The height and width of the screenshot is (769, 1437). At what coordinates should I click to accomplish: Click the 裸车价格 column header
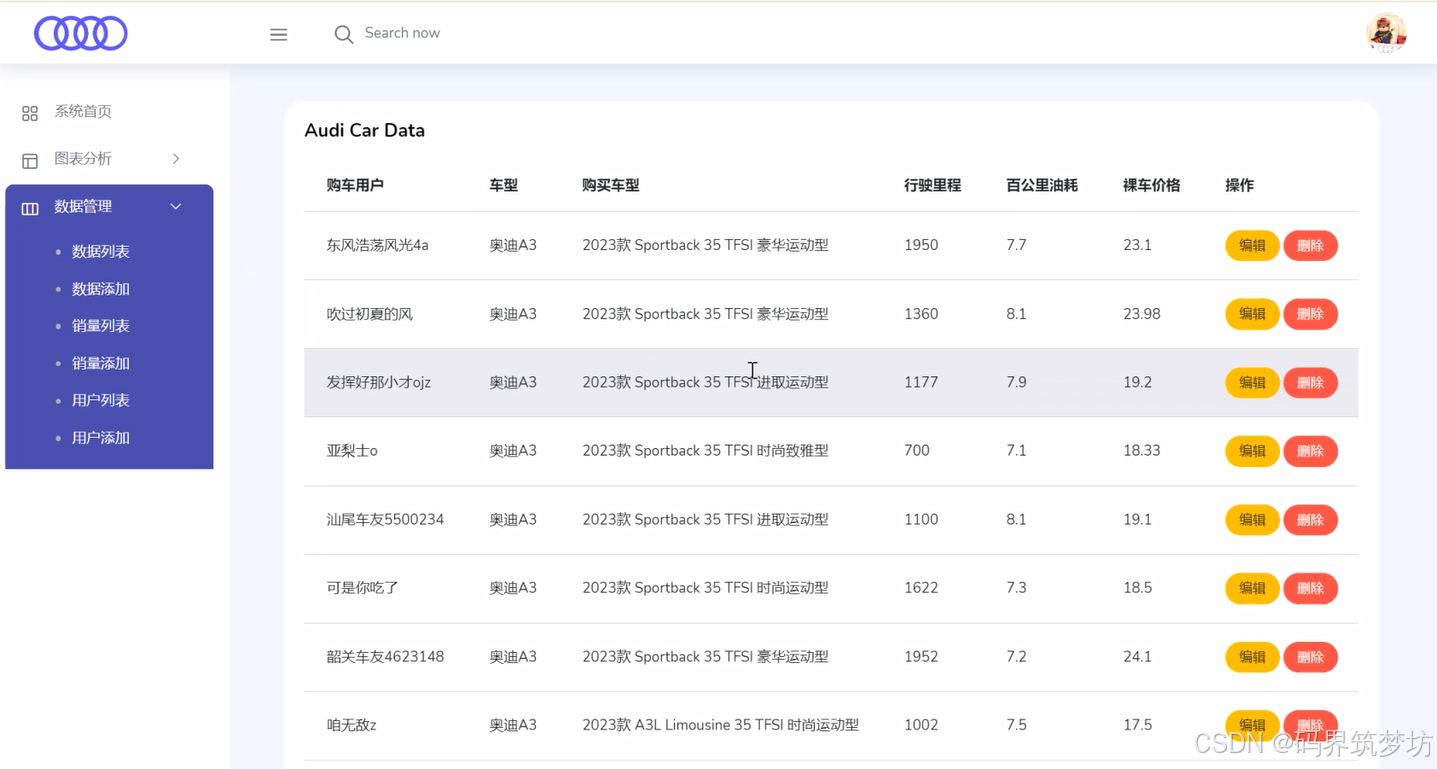click(x=1152, y=185)
